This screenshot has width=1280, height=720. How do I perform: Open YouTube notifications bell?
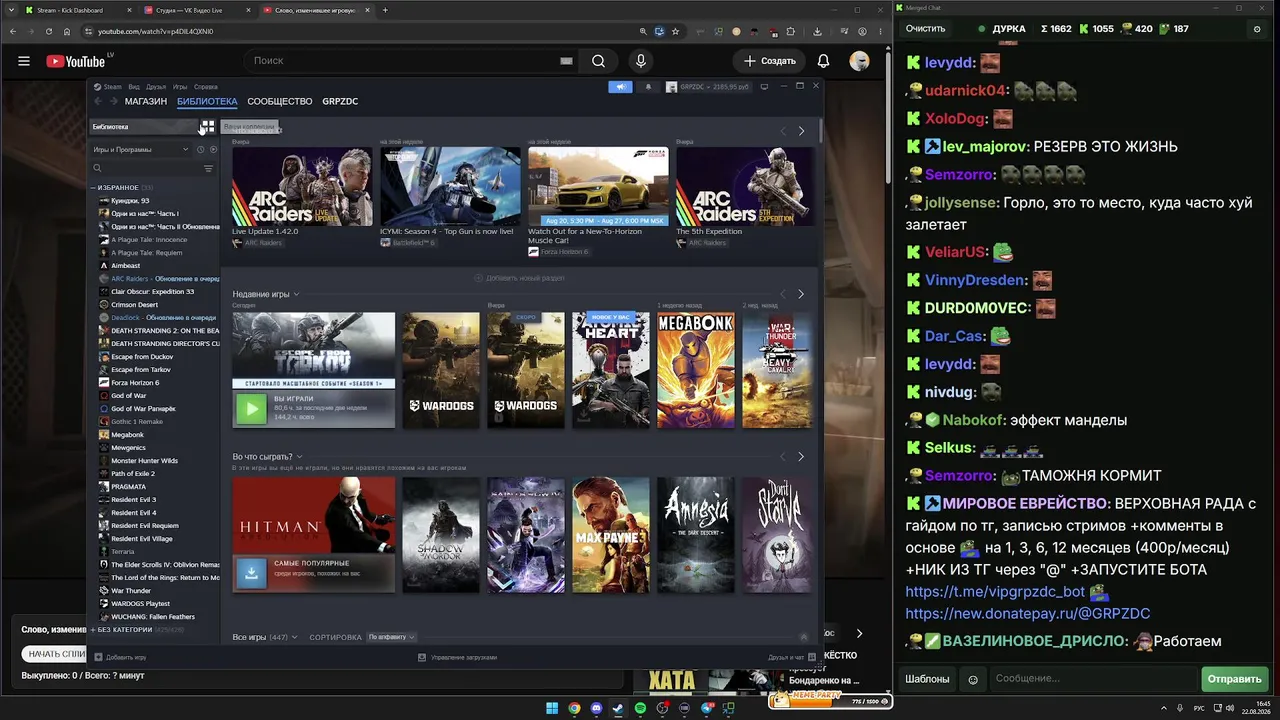click(x=823, y=61)
